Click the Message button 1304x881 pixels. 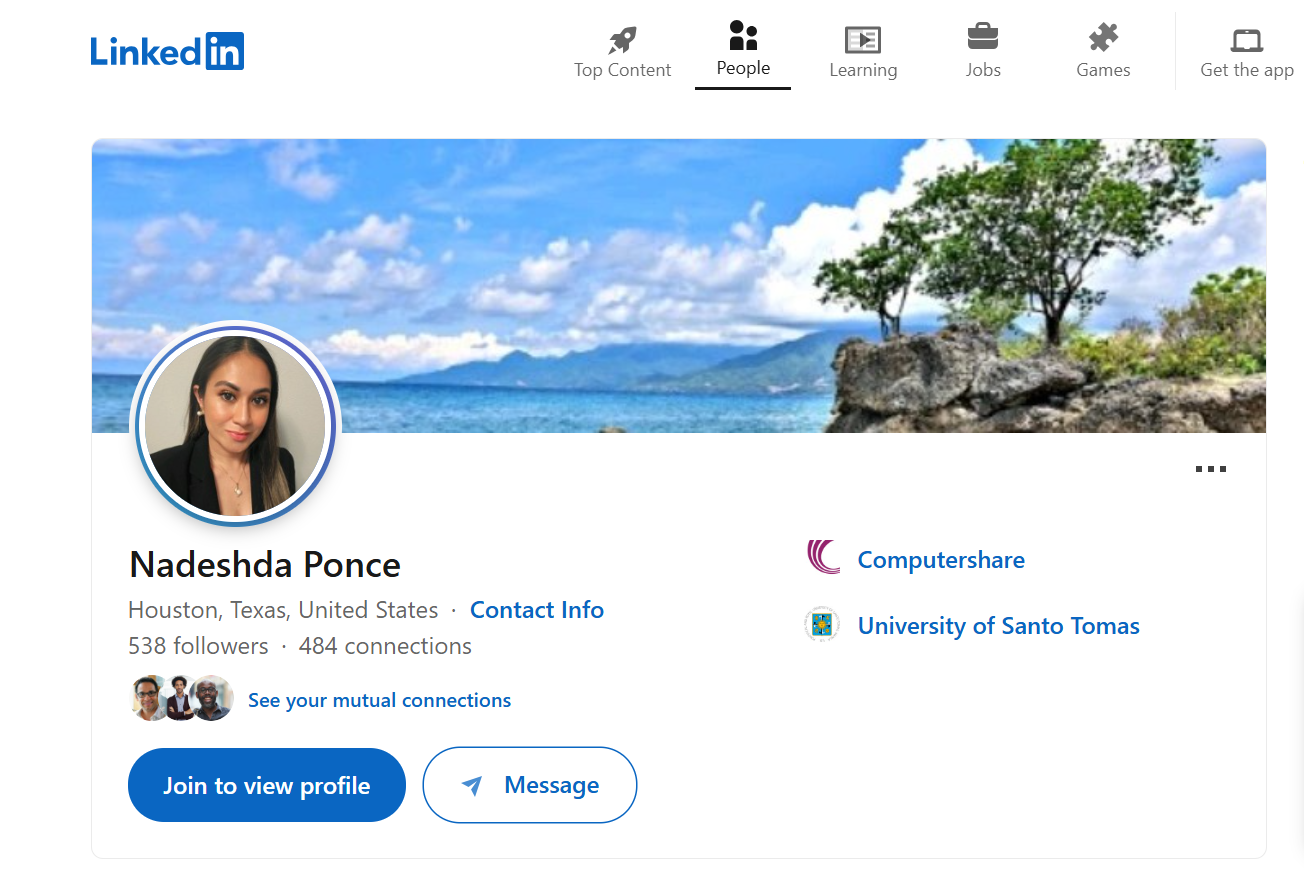[x=529, y=785]
